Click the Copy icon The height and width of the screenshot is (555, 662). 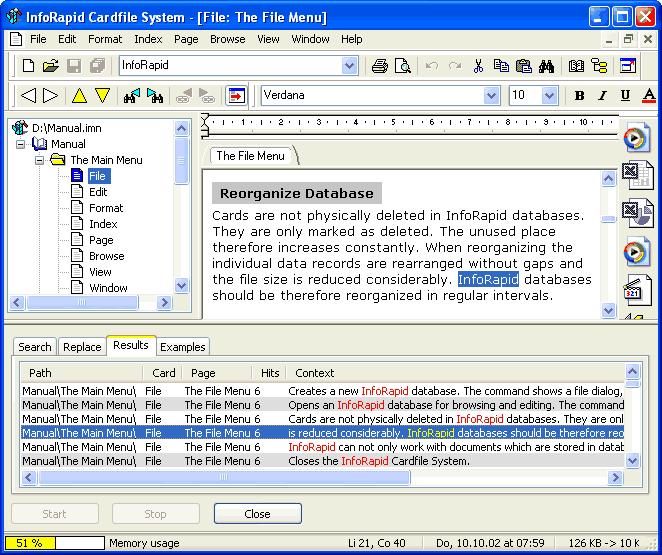(501, 66)
